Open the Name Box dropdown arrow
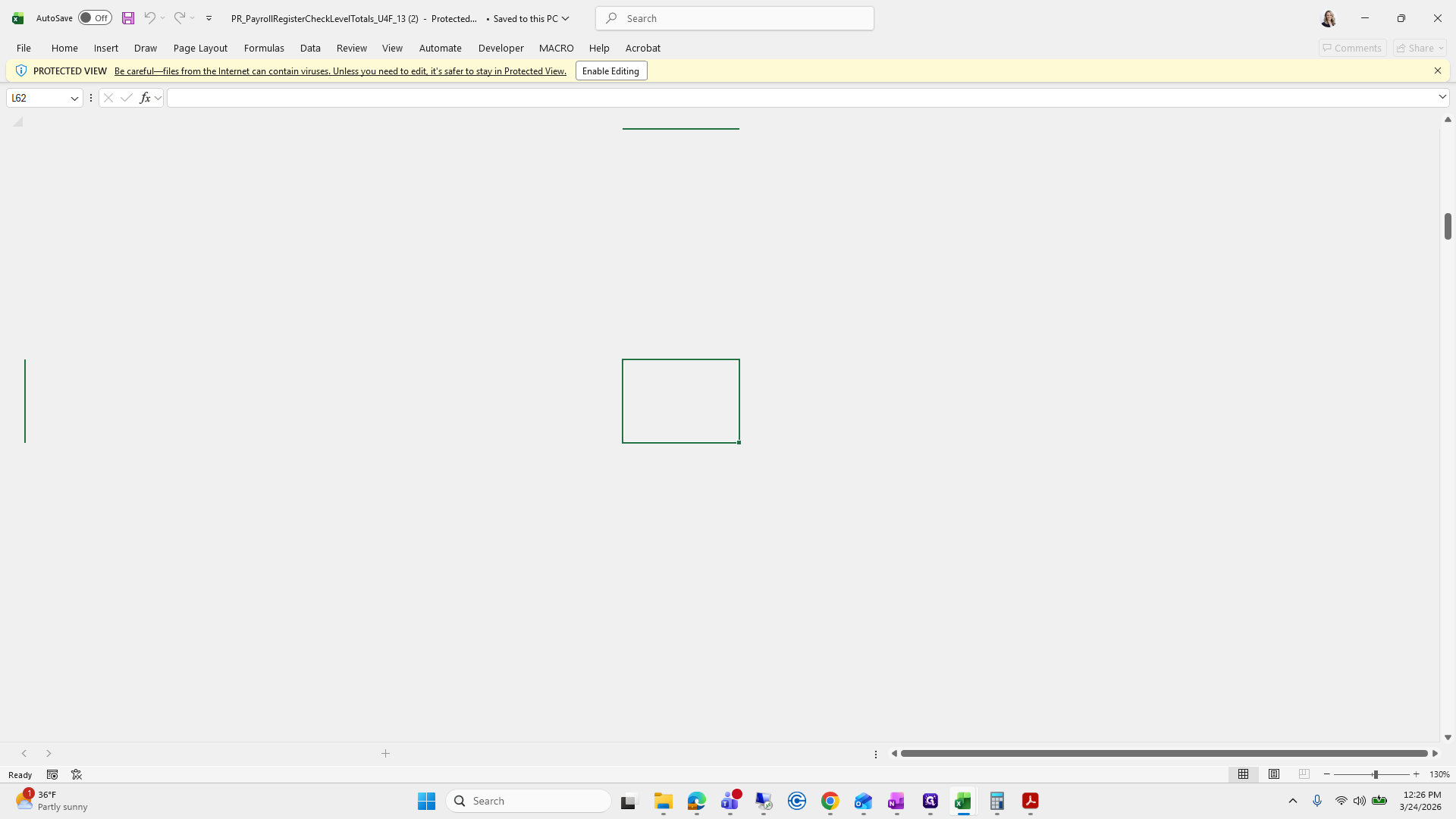This screenshot has width=1456, height=819. pos(74,98)
